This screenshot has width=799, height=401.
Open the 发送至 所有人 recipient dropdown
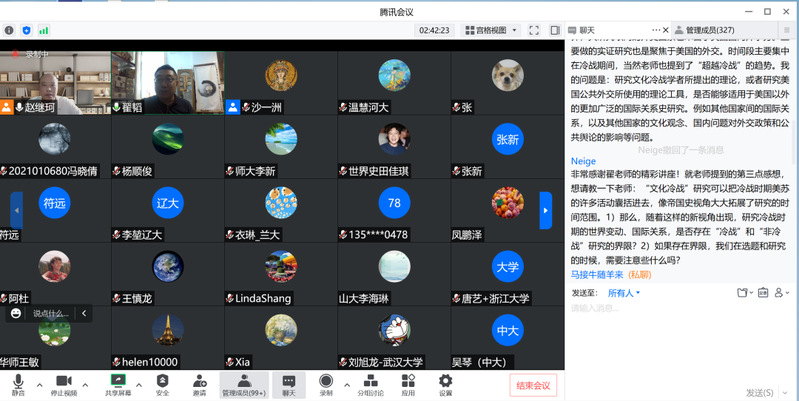pos(623,293)
